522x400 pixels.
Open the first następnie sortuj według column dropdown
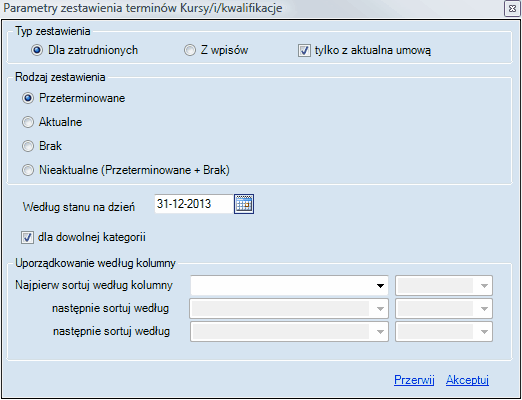(x=289, y=309)
